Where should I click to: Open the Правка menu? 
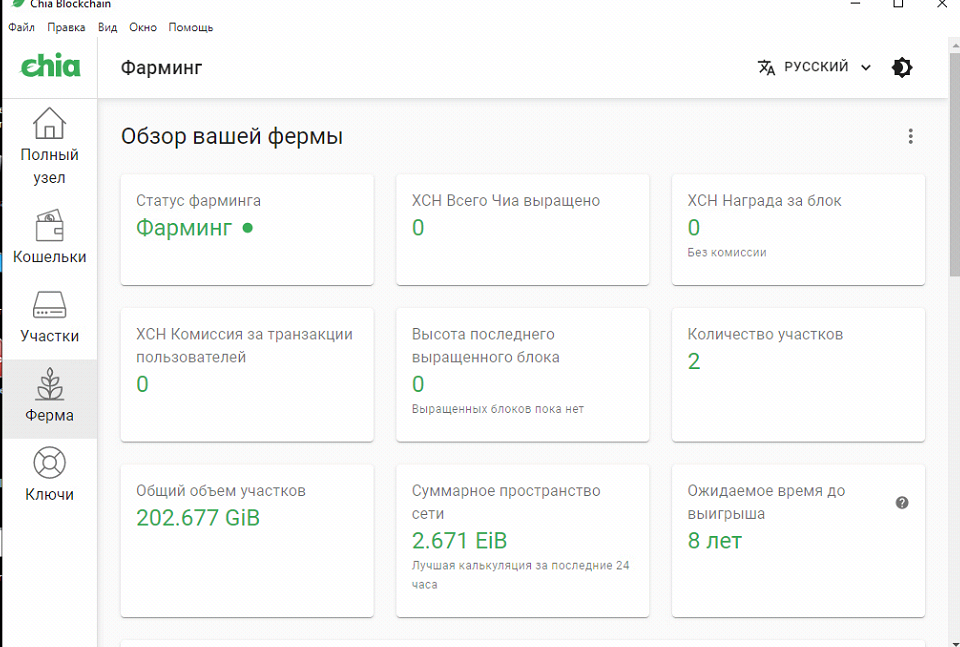[66, 28]
